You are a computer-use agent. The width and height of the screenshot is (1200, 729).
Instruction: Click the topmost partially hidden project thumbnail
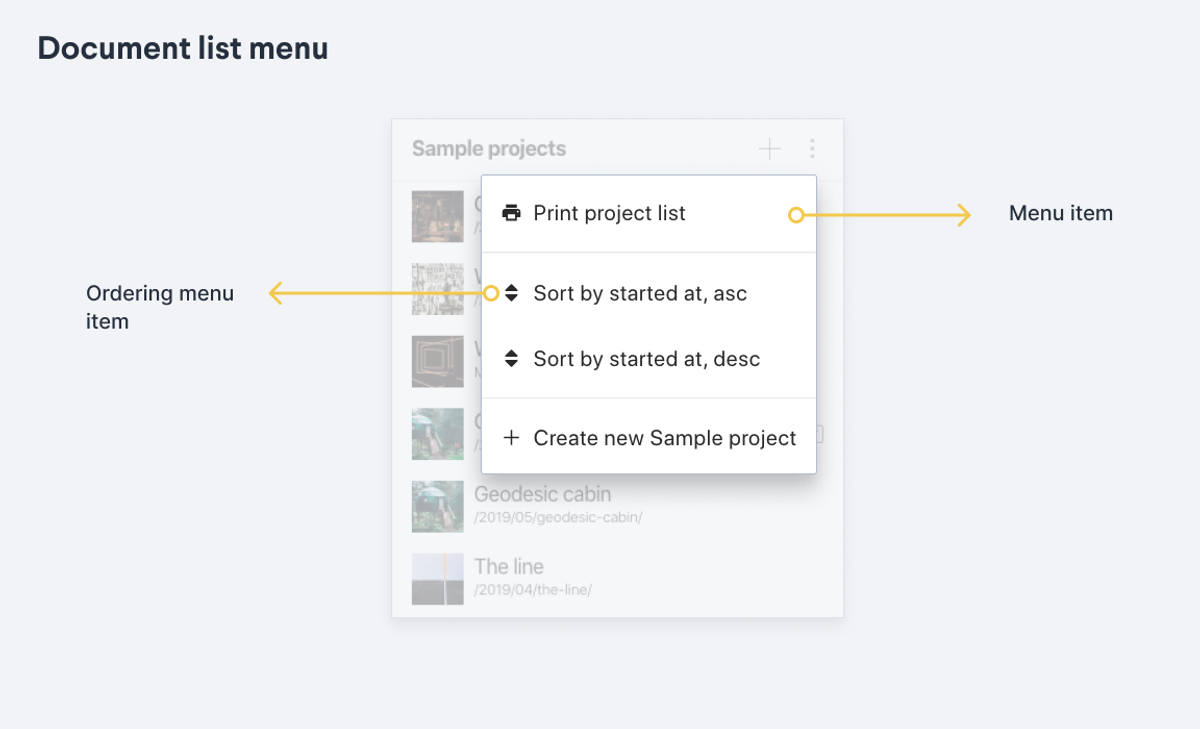[x=437, y=216]
